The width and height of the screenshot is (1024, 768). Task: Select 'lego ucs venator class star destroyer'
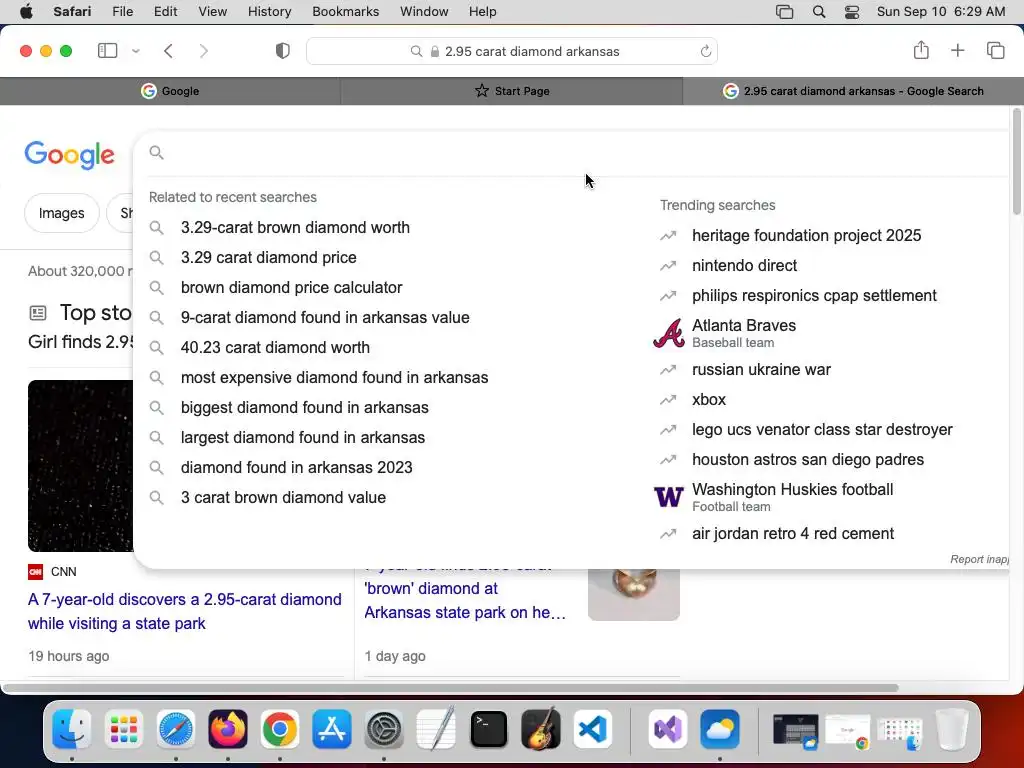pyautogui.click(x=822, y=430)
